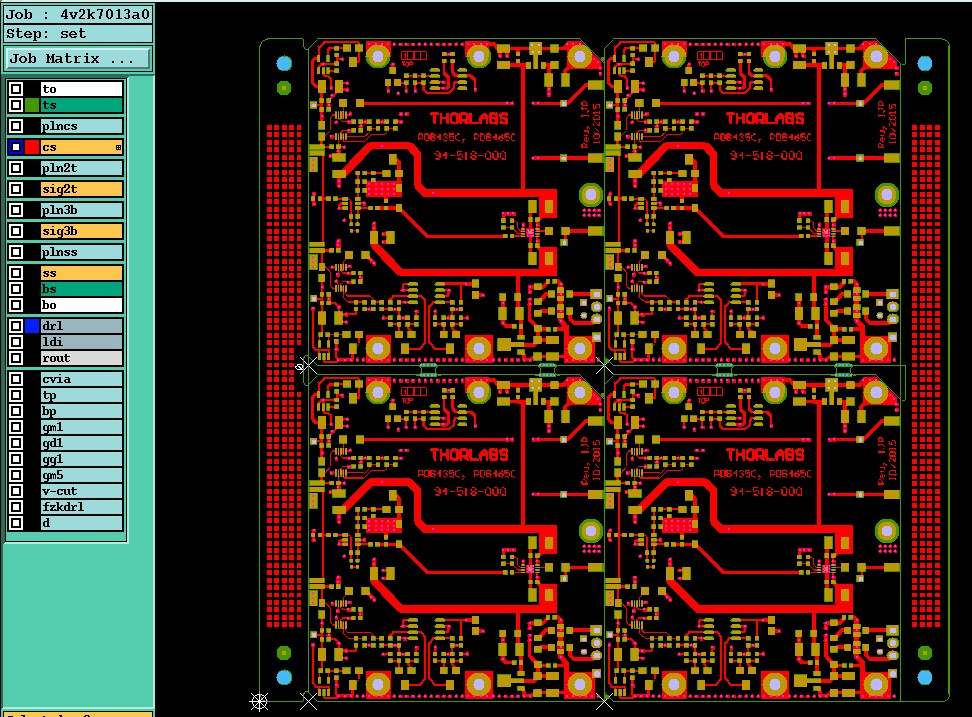Click the 'gm1' layer name
Image resolution: width=972 pixels, height=717 pixels.
[x=81, y=428]
